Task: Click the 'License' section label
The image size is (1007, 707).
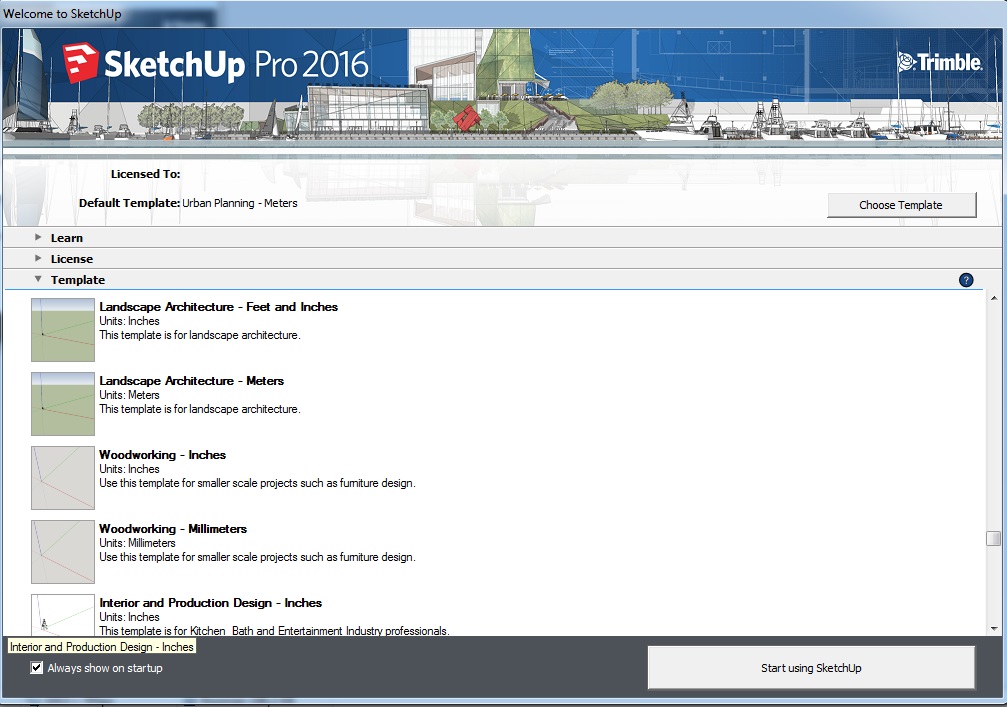Action: point(72,259)
